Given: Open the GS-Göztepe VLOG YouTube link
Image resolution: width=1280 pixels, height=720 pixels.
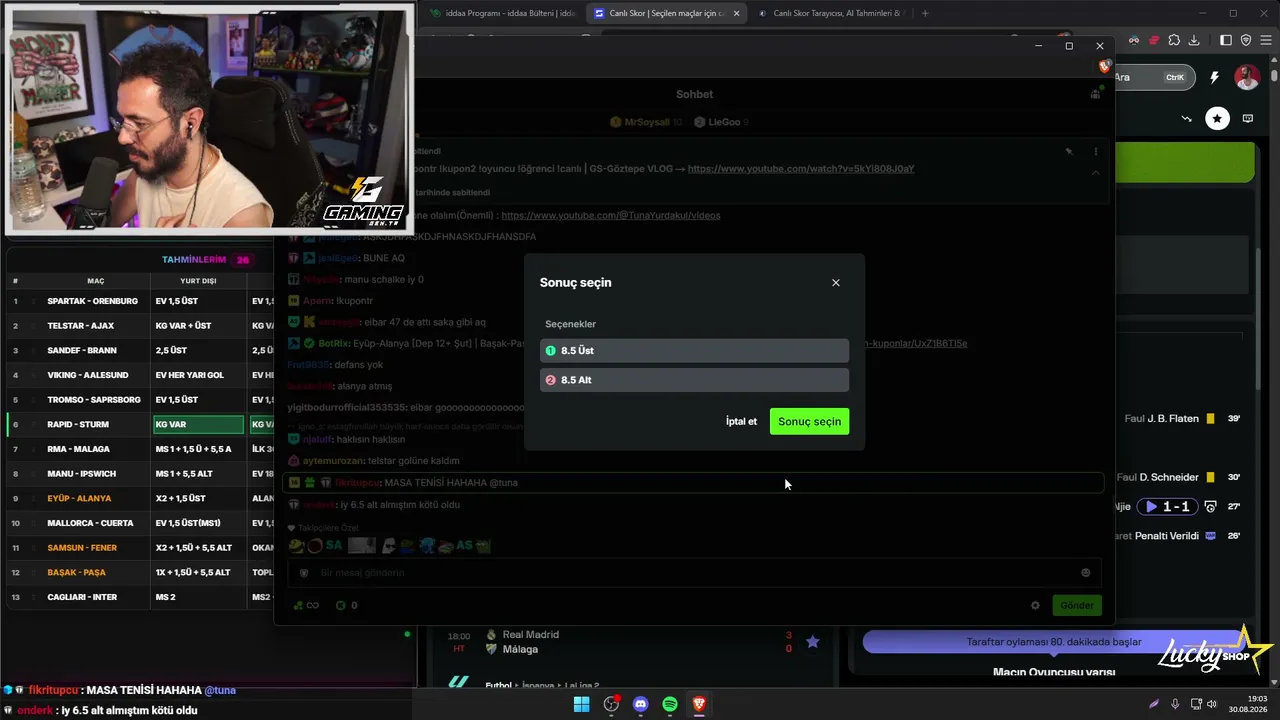Looking at the screenshot, I should coord(801,169).
